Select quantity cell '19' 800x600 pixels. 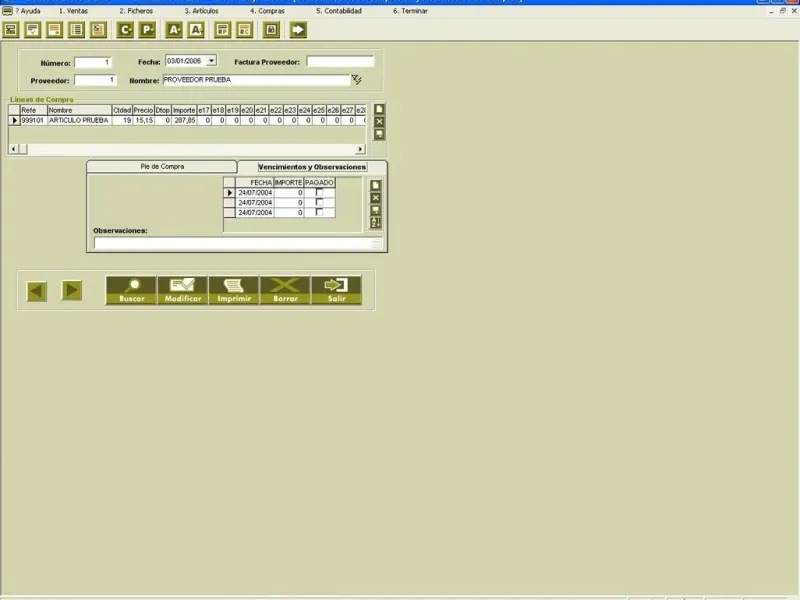coord(122,120)
